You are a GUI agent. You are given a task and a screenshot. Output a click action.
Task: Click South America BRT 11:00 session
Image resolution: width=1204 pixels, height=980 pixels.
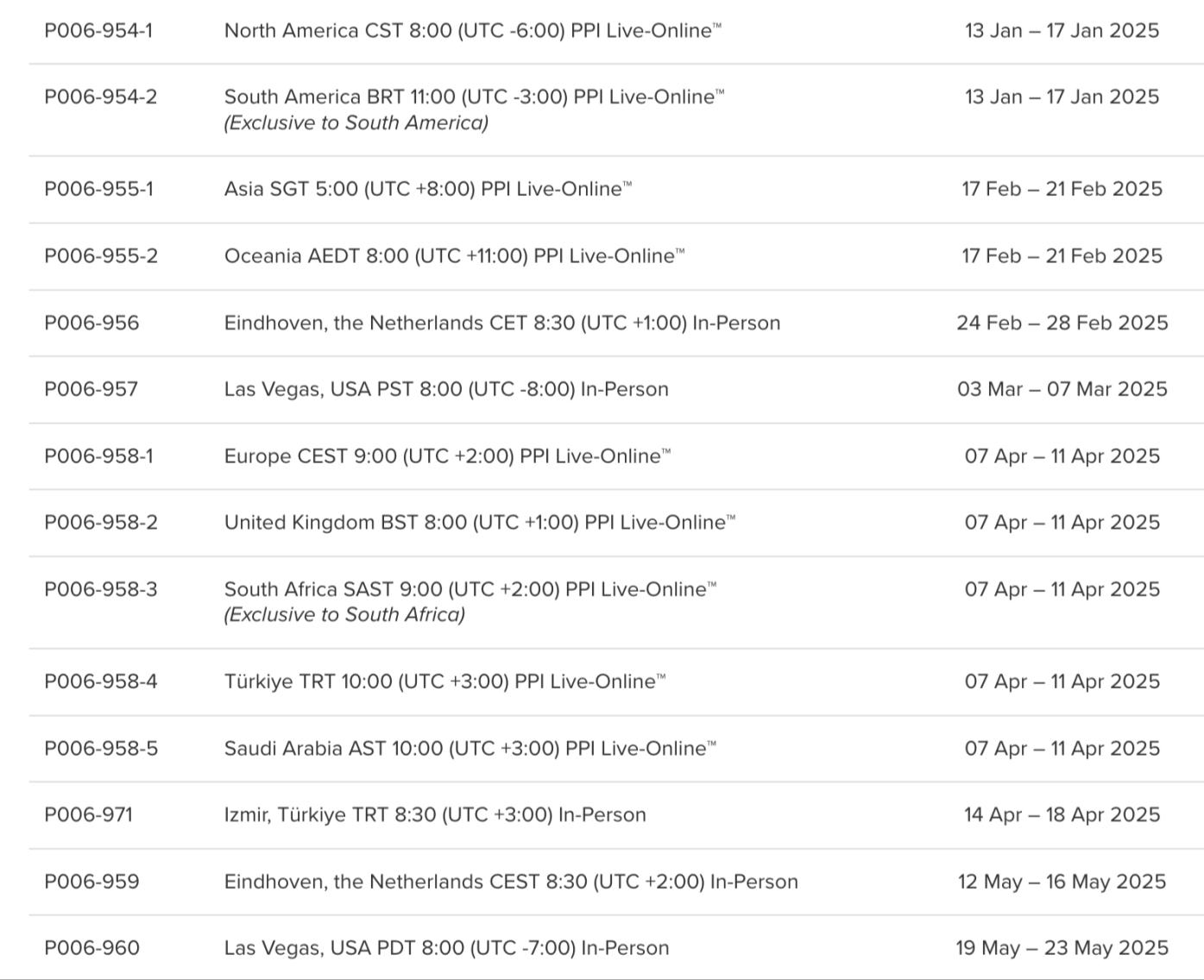[x=474, y=97]
